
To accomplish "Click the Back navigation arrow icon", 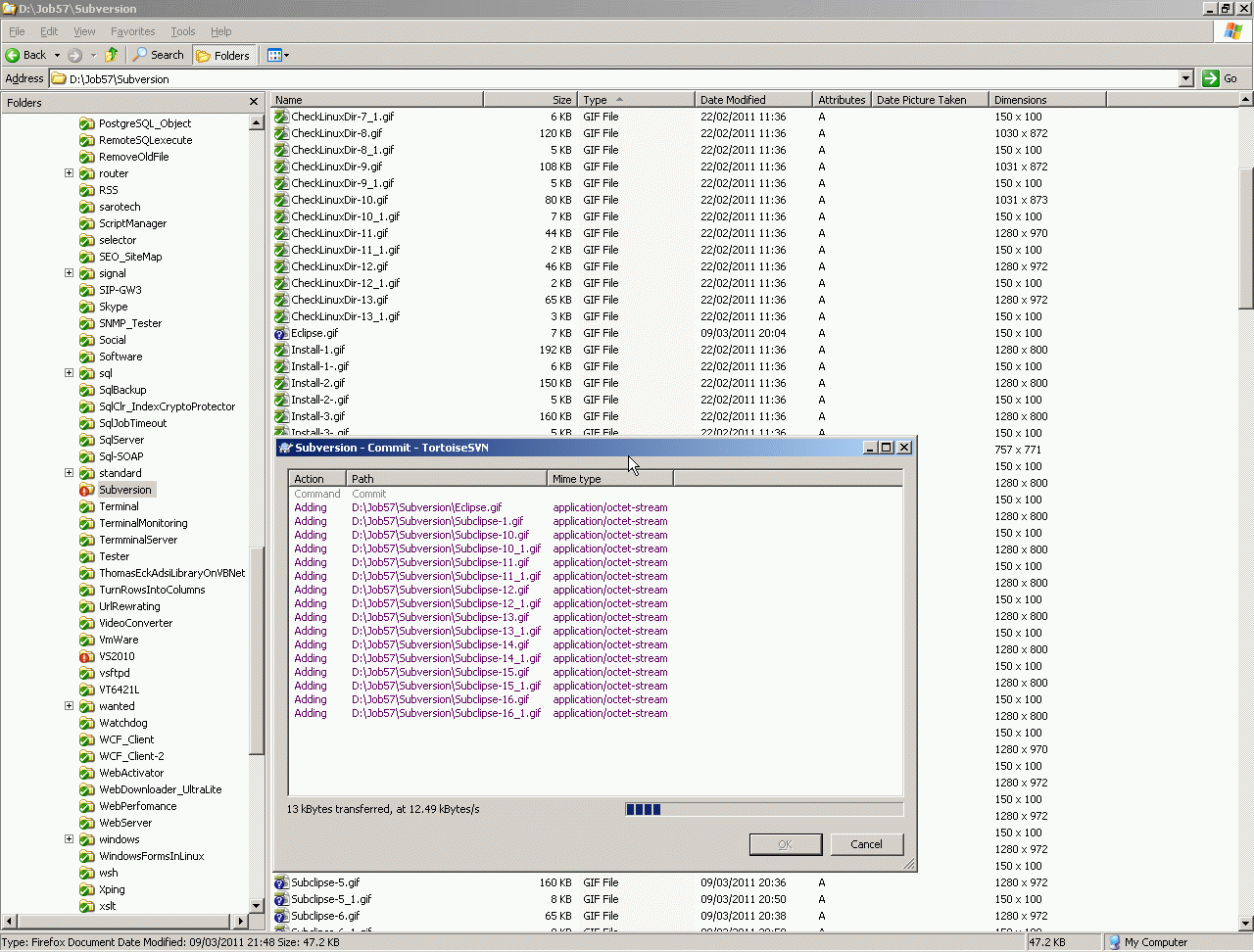I will 13,55.
